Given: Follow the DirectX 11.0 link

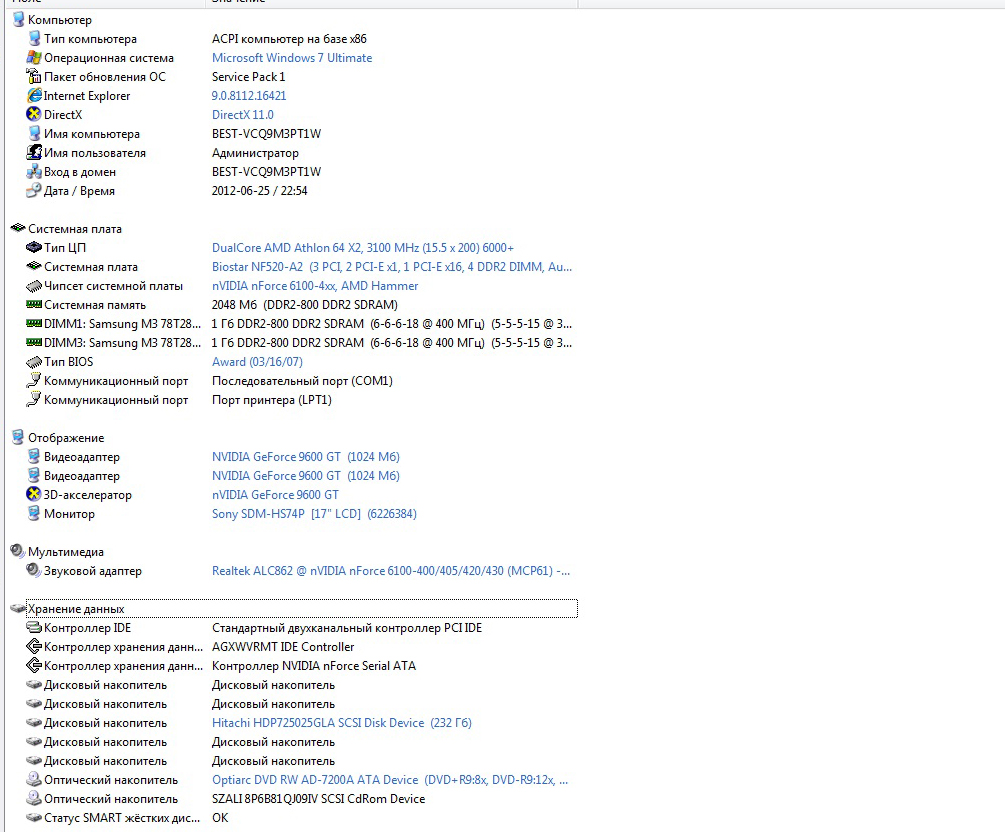Looking at the screenshot, I should (x=242, y=115).
